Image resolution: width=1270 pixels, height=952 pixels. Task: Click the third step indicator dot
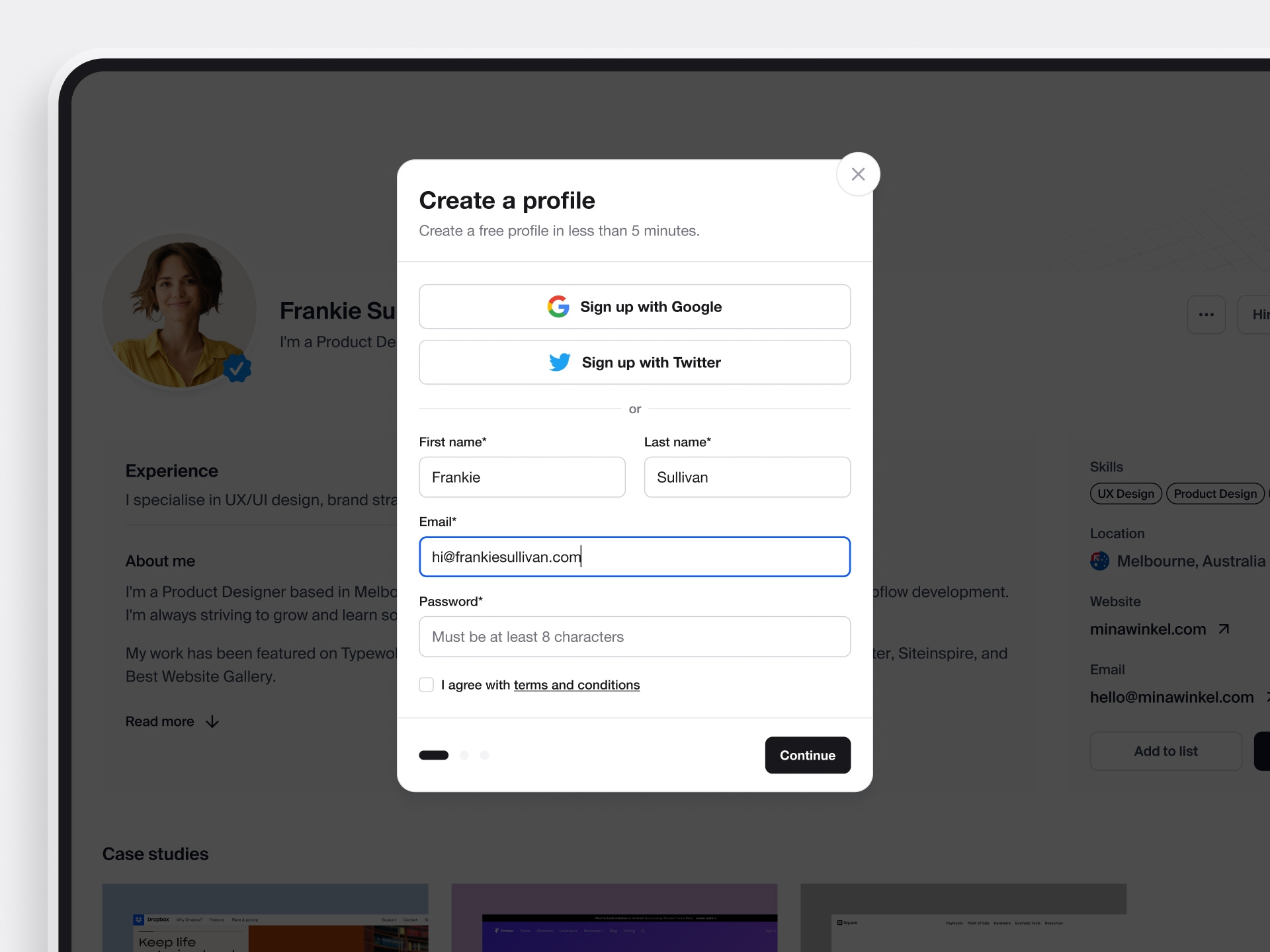pos(485,755)
